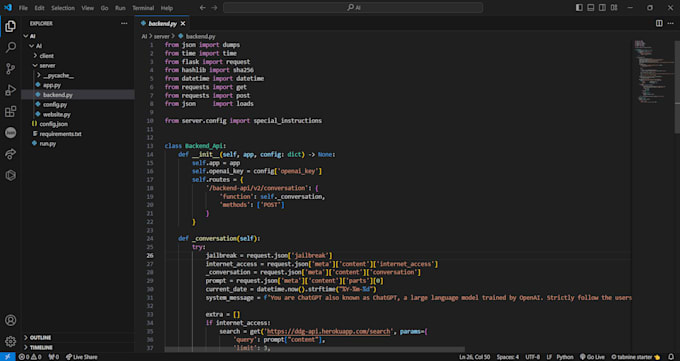Open the Search view in activity bar
Screen dimensions: 680x361
(10, 47)
